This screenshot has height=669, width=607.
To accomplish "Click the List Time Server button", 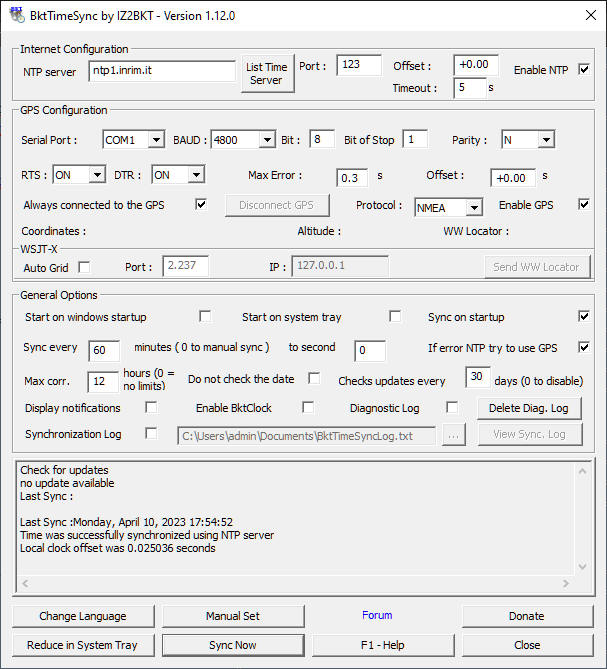I will pos(267,73).
